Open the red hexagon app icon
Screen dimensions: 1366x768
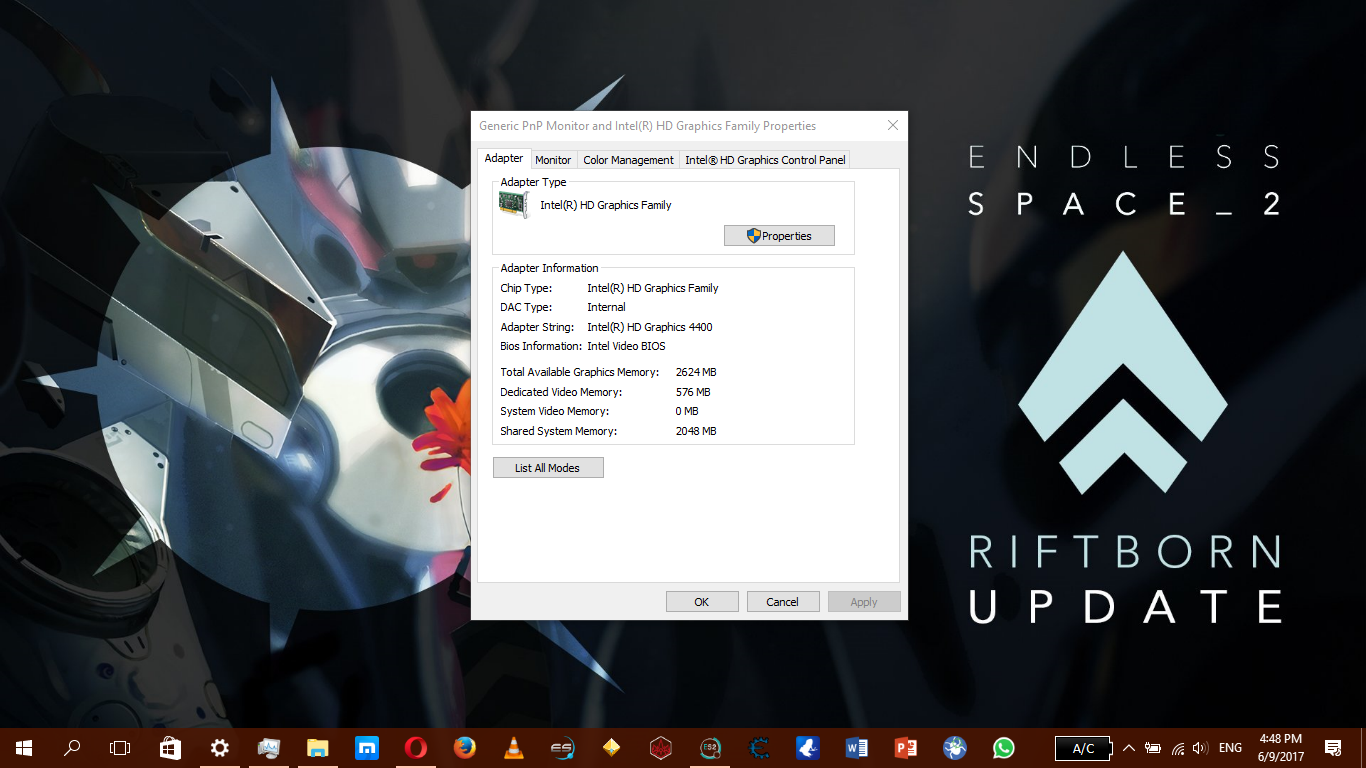(660, 748)
